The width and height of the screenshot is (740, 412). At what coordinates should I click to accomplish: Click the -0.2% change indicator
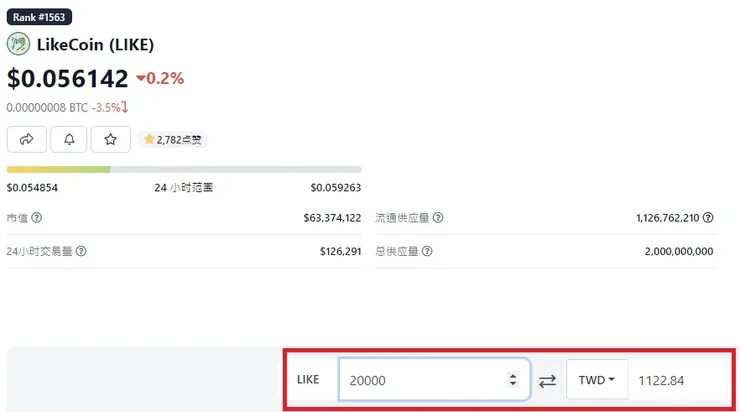click(x=160, y=78)
